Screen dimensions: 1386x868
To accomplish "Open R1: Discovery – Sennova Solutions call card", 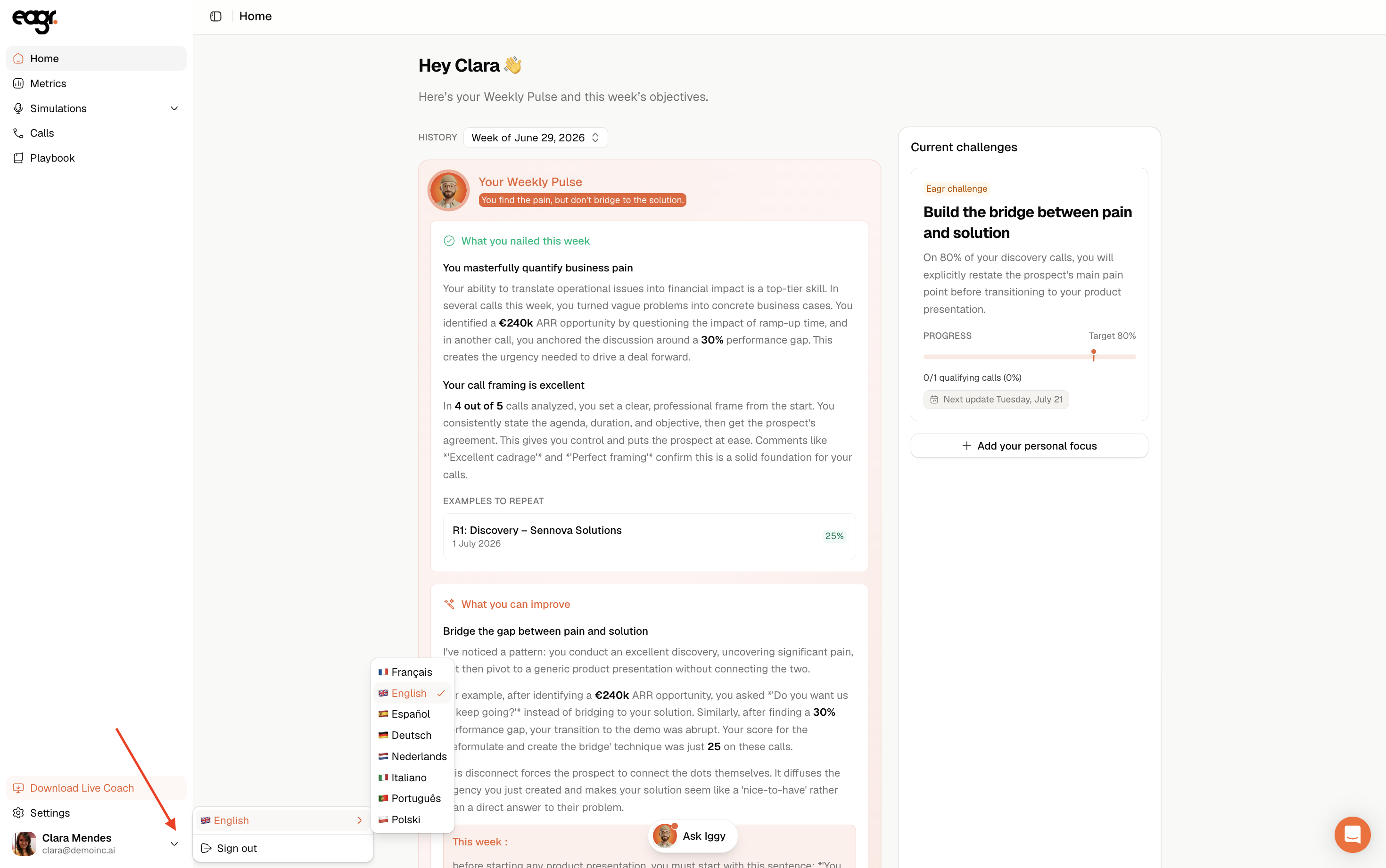I will (649, 536).
